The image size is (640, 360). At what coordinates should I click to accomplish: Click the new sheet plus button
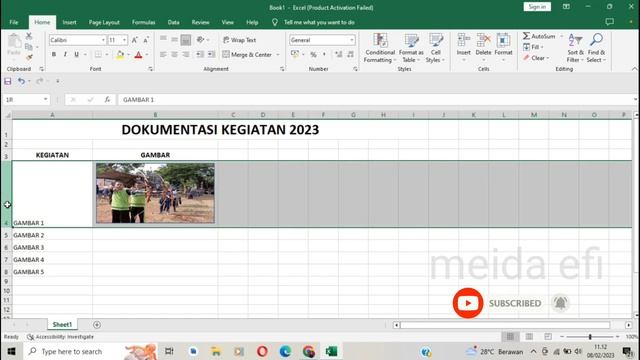(97, 325)
